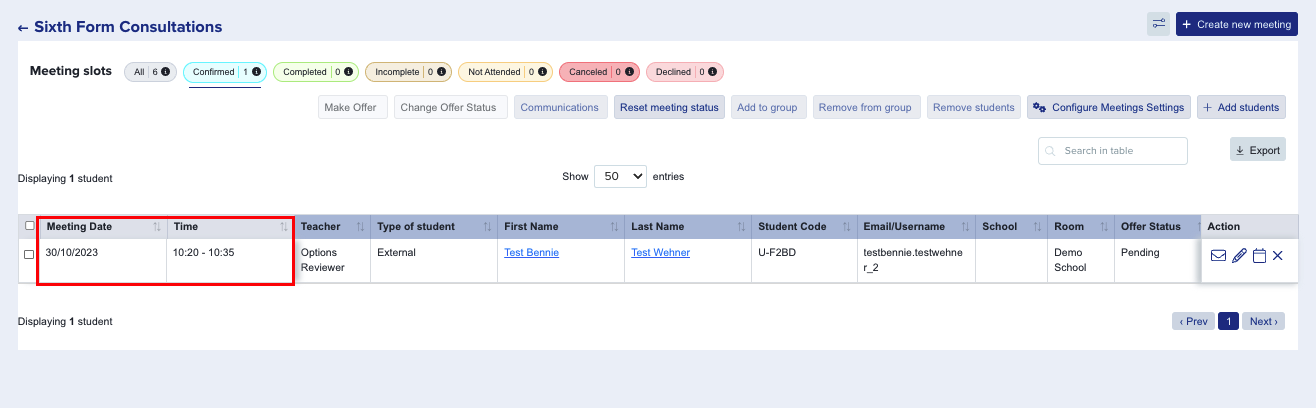The image size is (1316, 408).
Task: Sort by Meeting Date using its sort arrows
Action: tap(157, 227)
